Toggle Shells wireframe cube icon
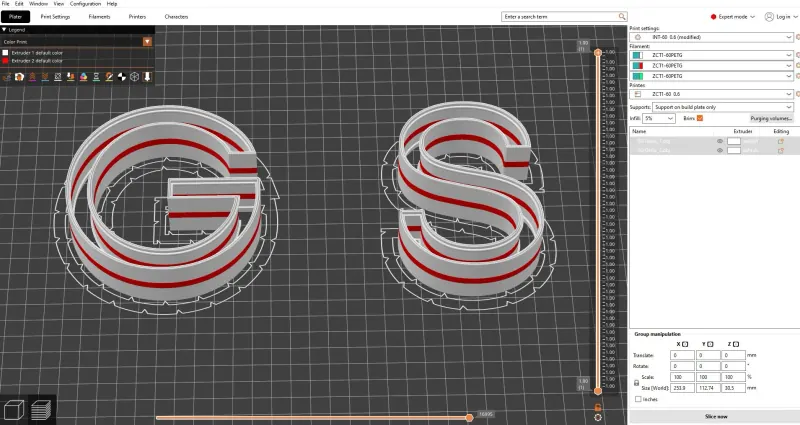The width and height of the screenshot is (800, 425). (x=134, y=77)
